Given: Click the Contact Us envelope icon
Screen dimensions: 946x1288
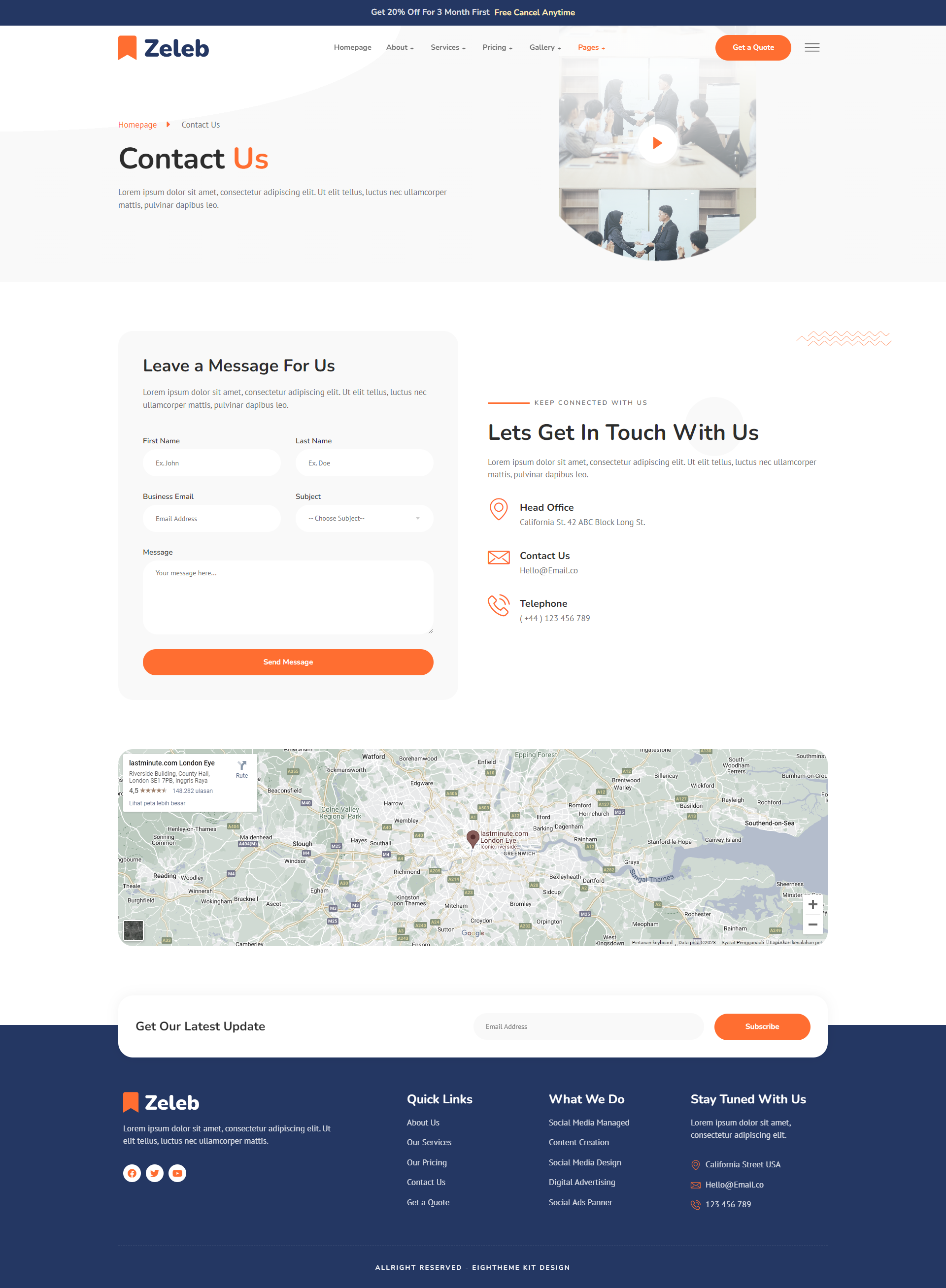Looking at the screenshot, I should click(x=499, y=557).
